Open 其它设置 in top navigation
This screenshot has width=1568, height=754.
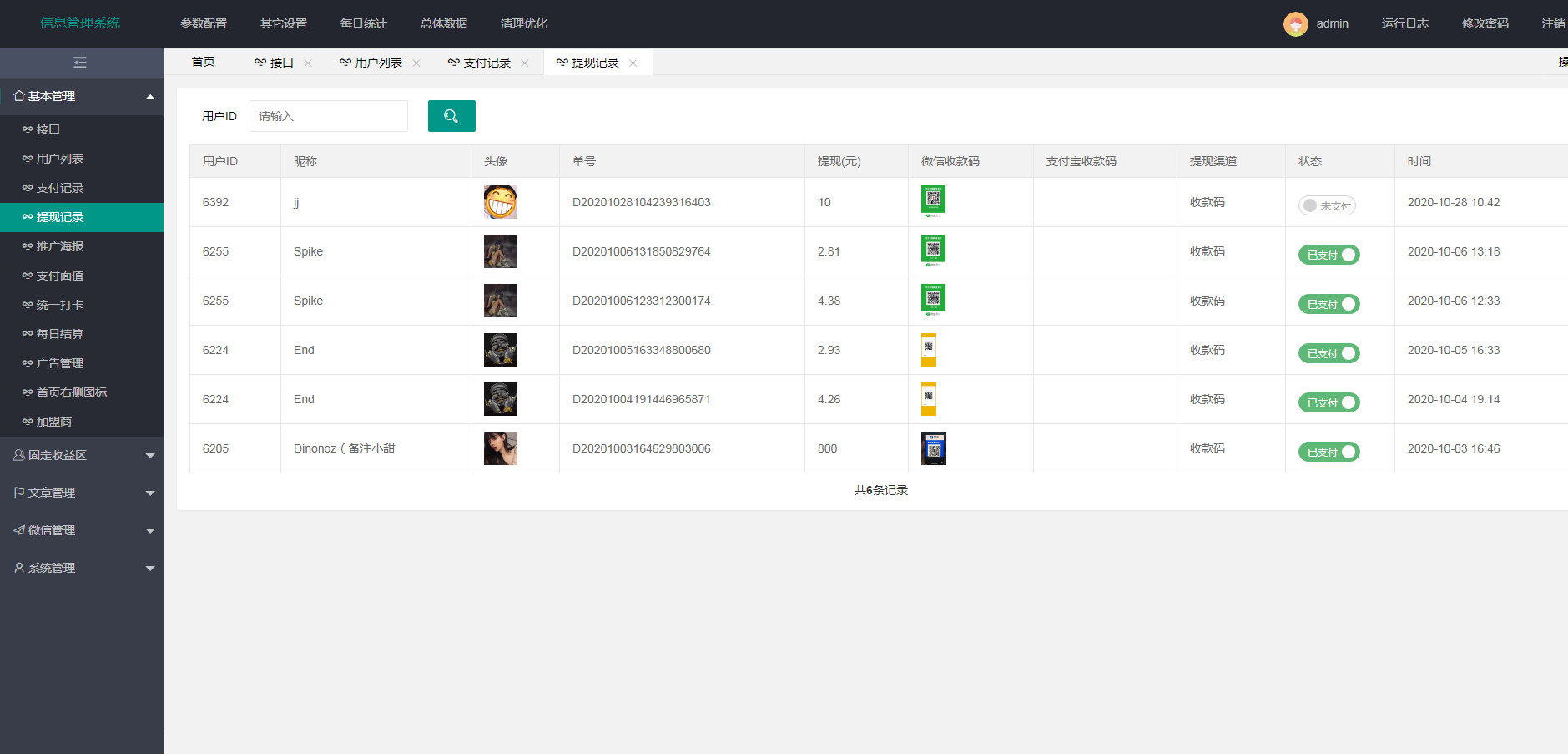(284, 23)
